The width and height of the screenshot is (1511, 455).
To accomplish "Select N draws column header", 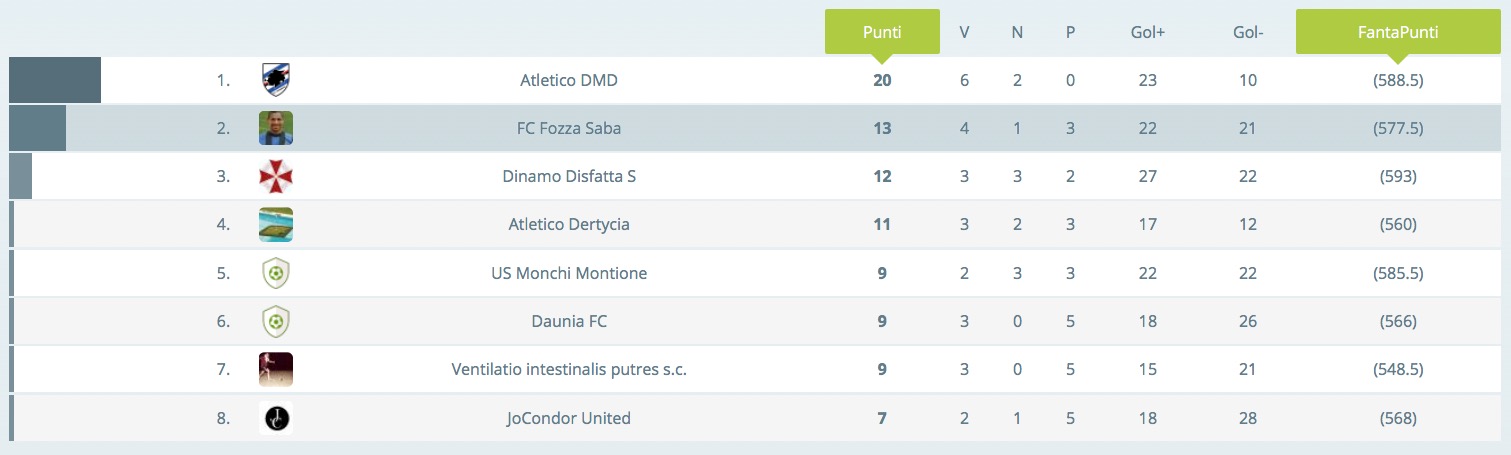I will 1017,32.
